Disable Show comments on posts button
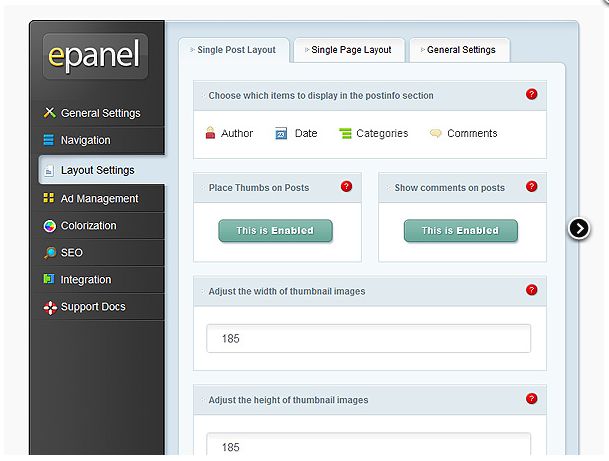 pyautogui.click(x=461, y=231)
